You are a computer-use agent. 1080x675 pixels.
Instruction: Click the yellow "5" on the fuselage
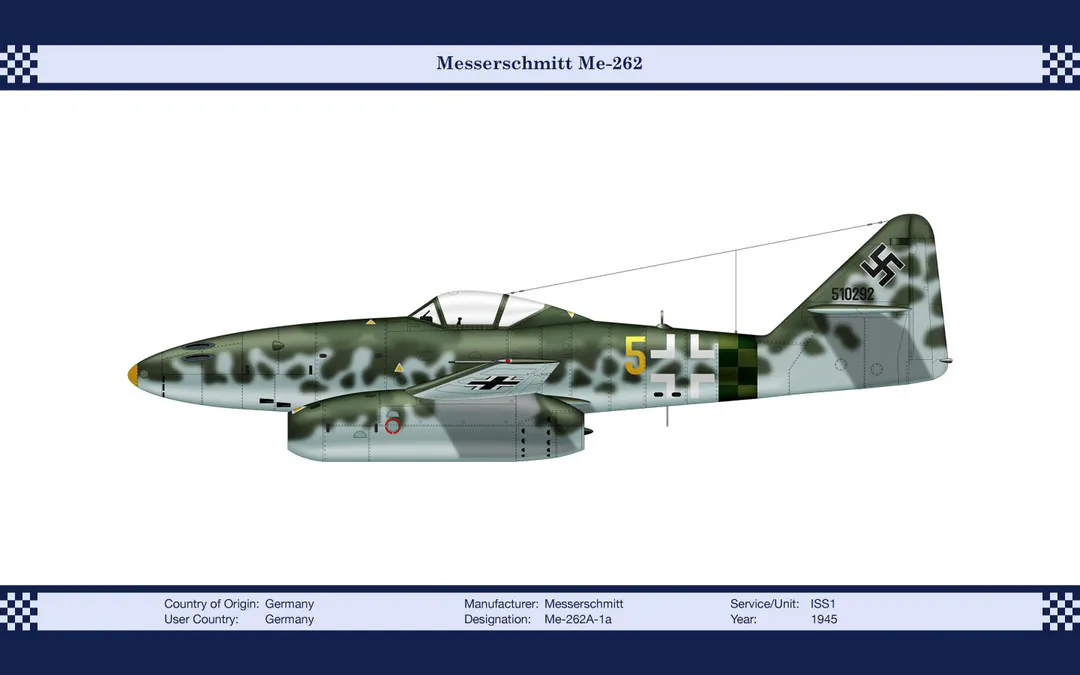(636, 355)
